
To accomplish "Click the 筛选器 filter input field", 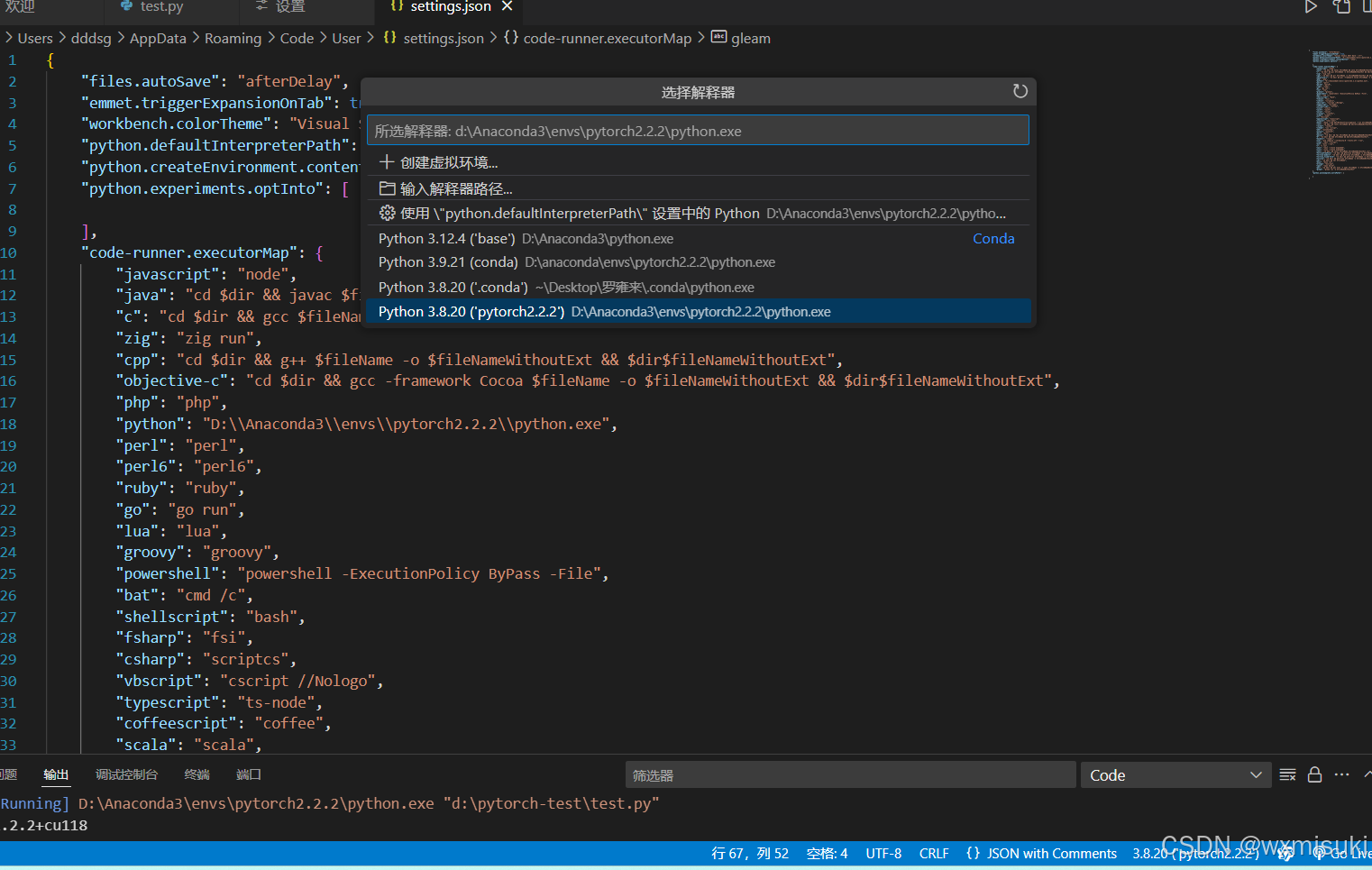I will pyautogui.click(x=847, y=774).
